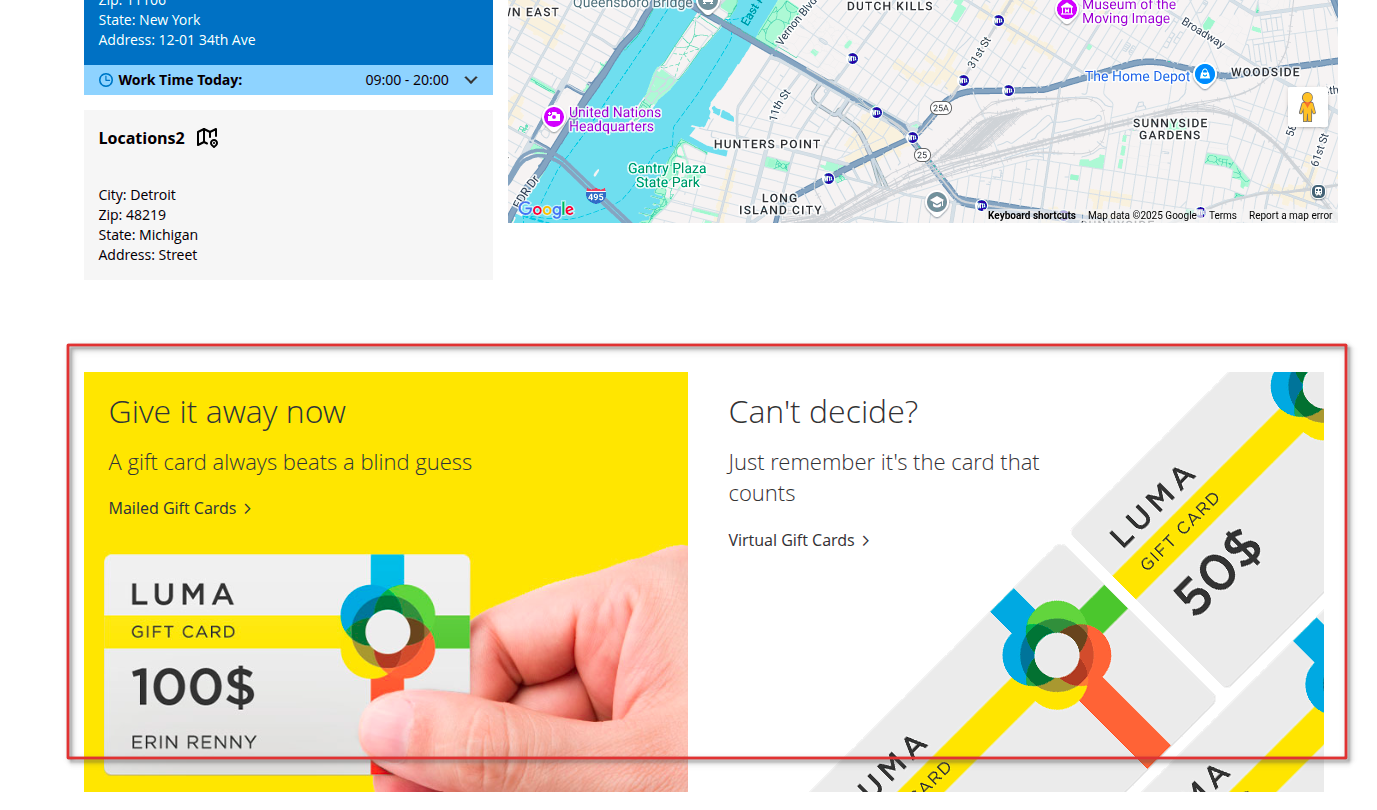Click Report a map error
Screen dimensions: 1377x810
pyautogui.click(x=1290, y=215)
